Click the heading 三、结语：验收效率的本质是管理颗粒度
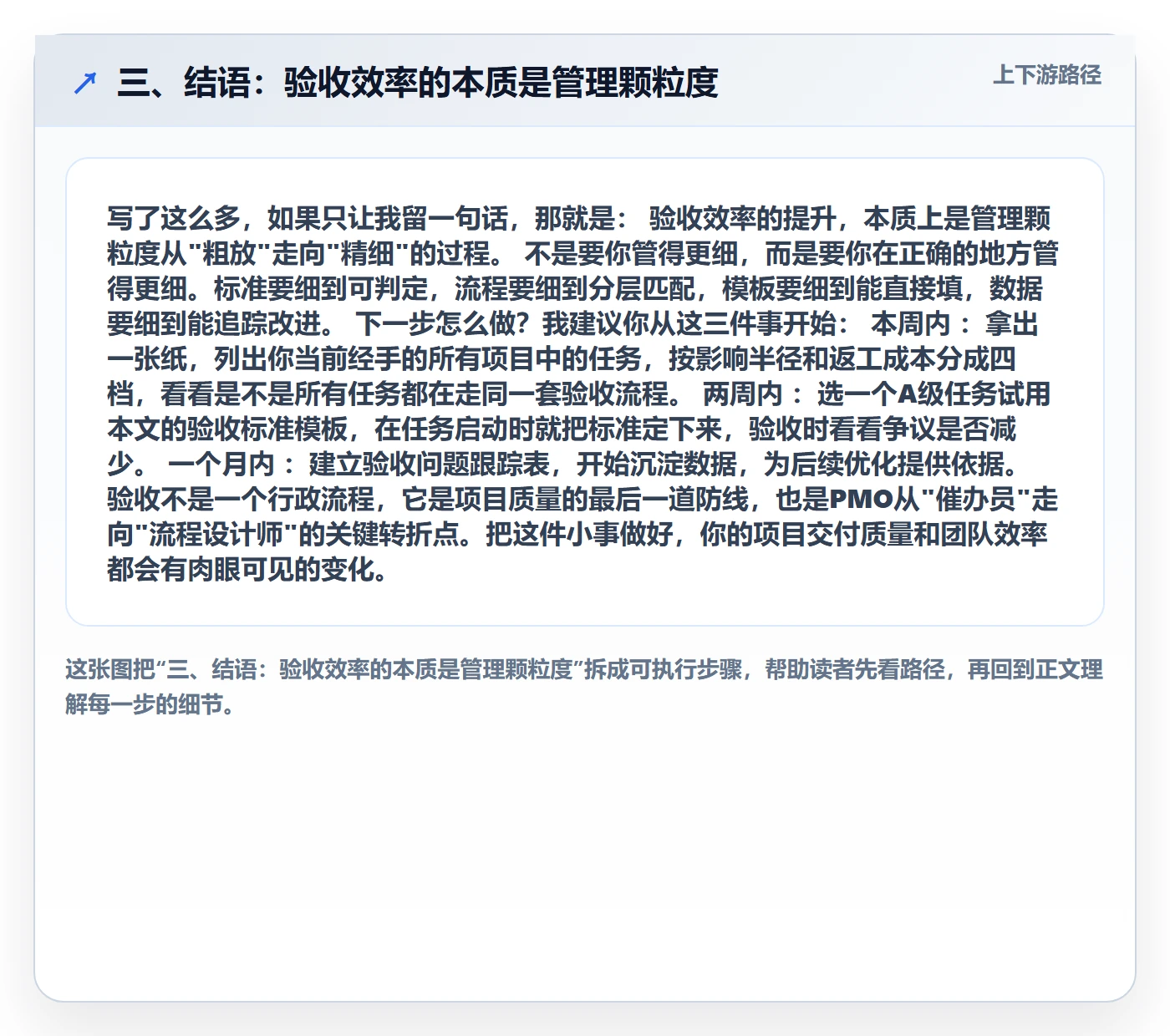Image resolution: width=1170 pixels, height=1036 pixels. 418,83
